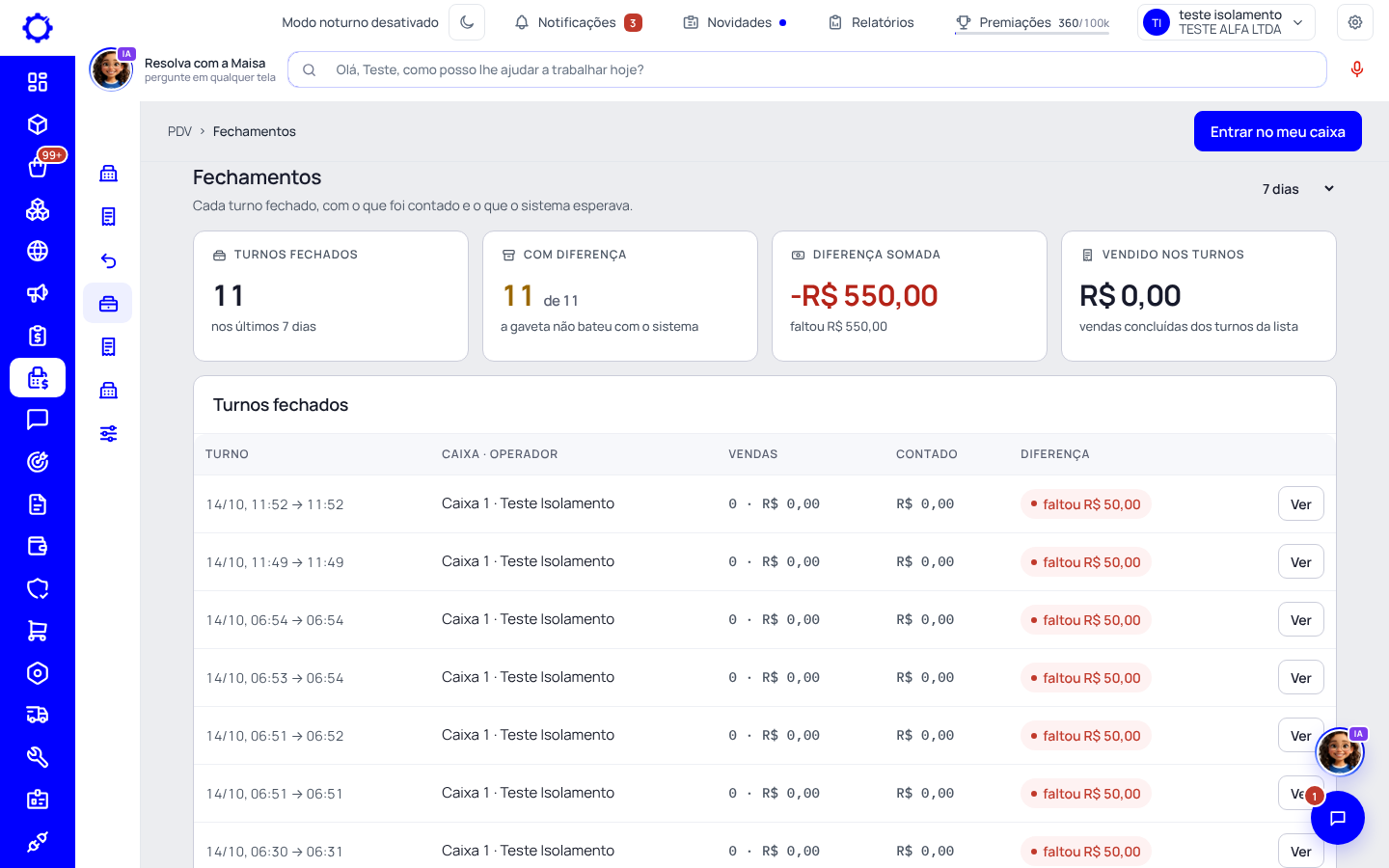Open the shopping cart icon in the sidebar
This screenshot has width=1389, height=868.
click(38, 631)
